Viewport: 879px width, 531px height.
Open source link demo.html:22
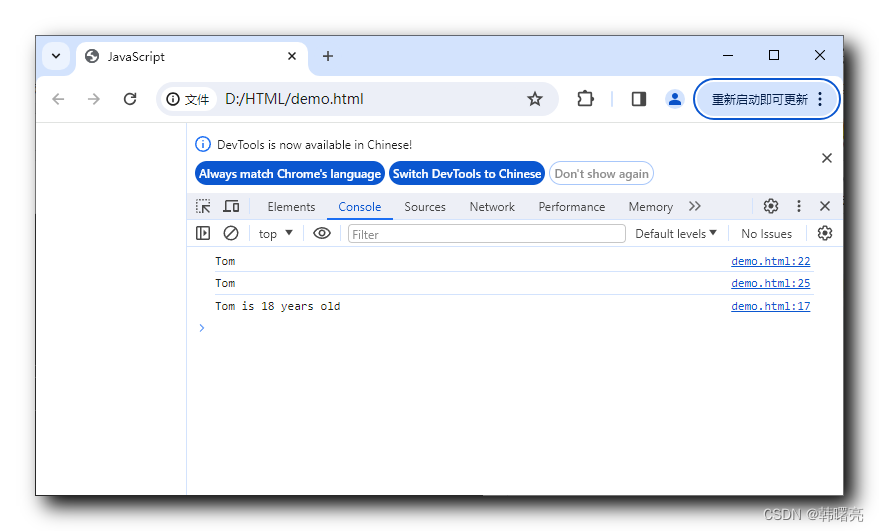click(x=770, y=261)
